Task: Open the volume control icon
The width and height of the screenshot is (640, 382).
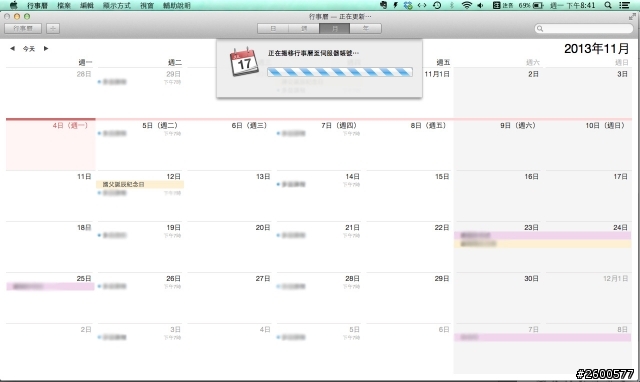Action: pyautogui.click(x=480, y=5)
